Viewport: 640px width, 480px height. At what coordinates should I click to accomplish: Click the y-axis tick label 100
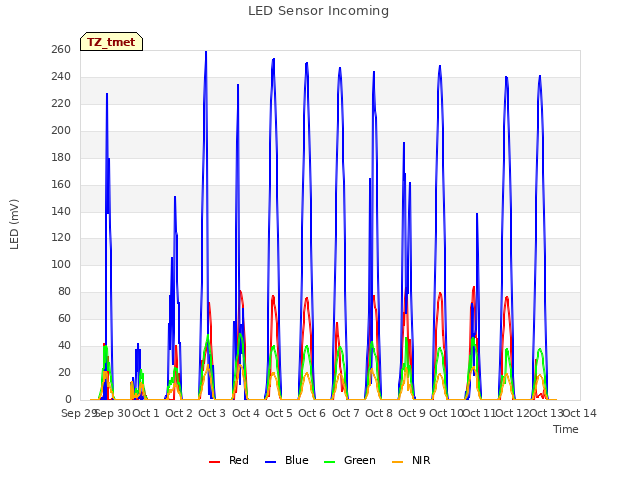(x=61, y=264)
